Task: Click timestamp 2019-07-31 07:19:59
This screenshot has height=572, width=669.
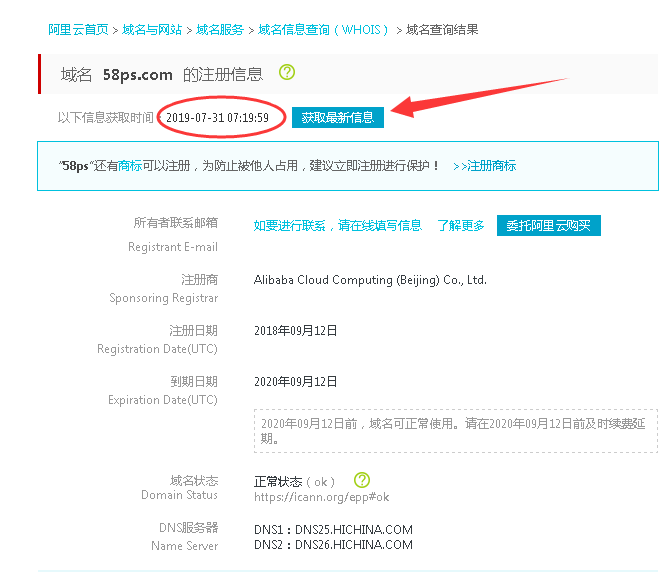Action: 217,118
